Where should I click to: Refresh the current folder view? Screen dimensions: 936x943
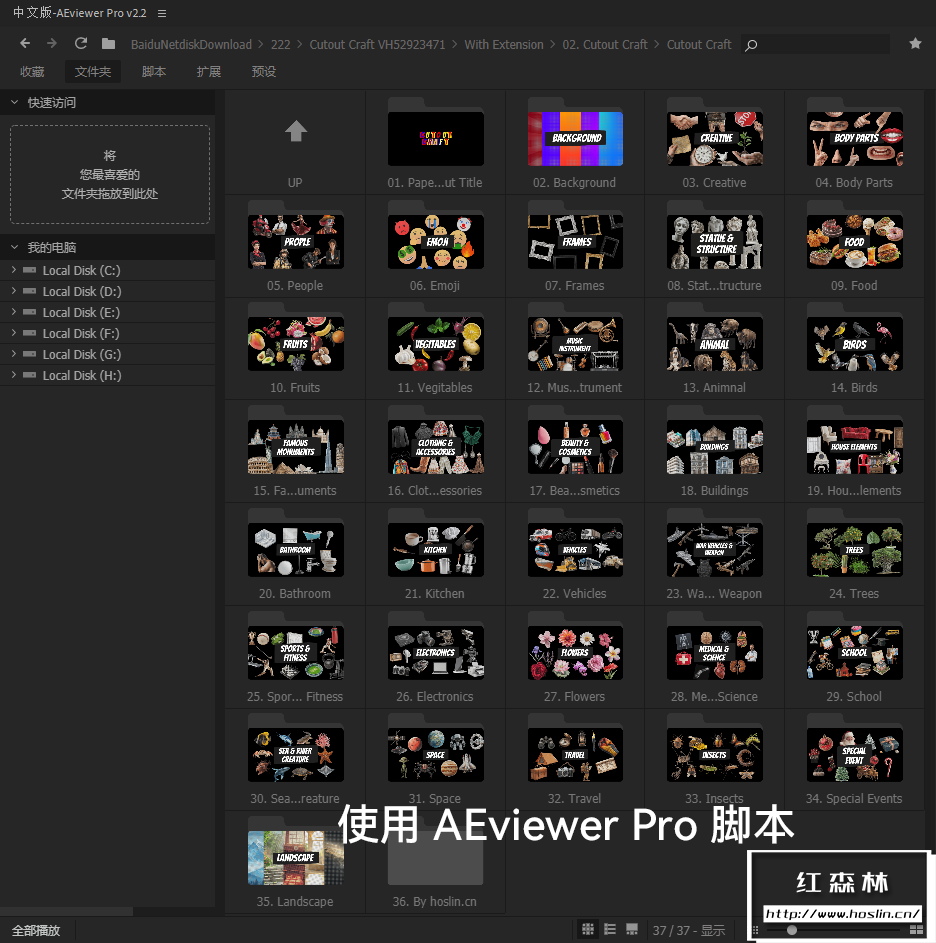[81, 43]
